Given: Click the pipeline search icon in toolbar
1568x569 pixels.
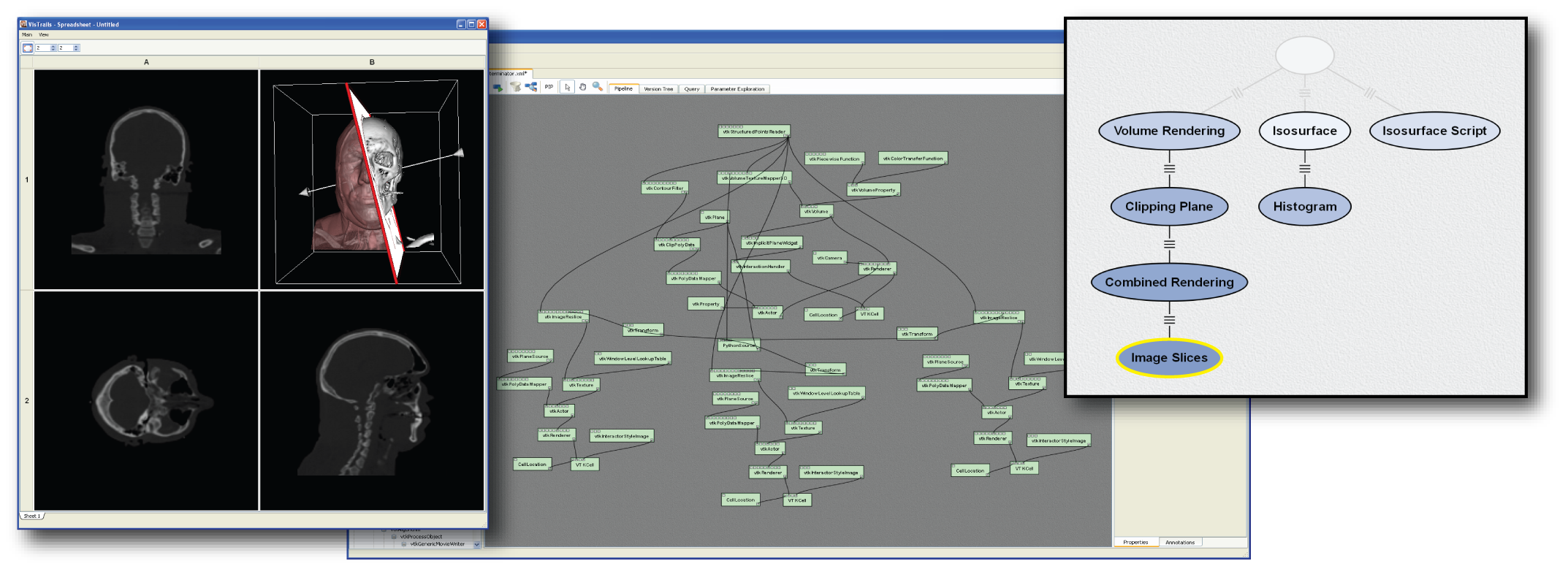Looking at the screenshot, I should click(531, 87).
